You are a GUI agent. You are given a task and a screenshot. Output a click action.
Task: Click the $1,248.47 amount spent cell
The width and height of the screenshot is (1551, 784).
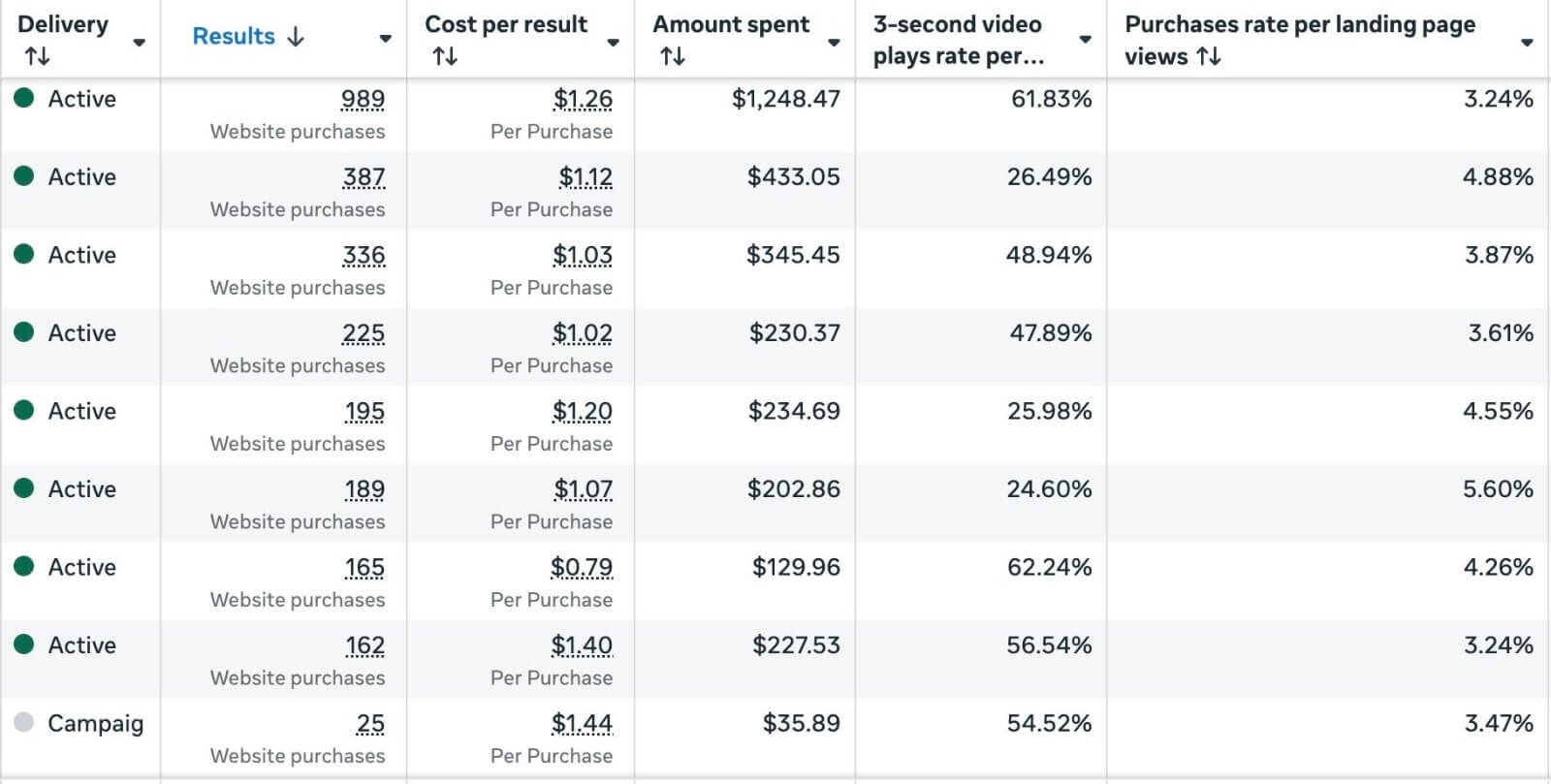(786, 99)
